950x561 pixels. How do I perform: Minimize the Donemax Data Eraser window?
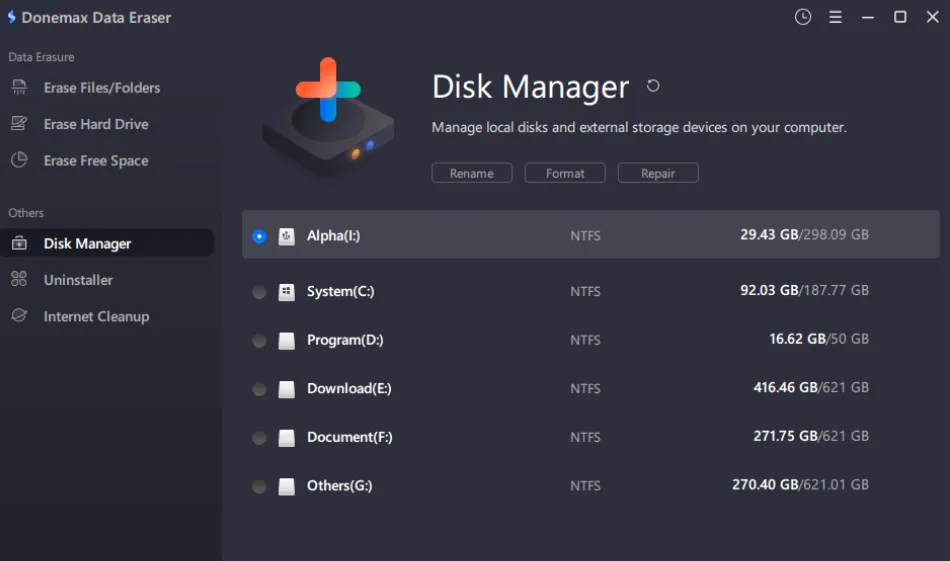[x=868, y=18]
